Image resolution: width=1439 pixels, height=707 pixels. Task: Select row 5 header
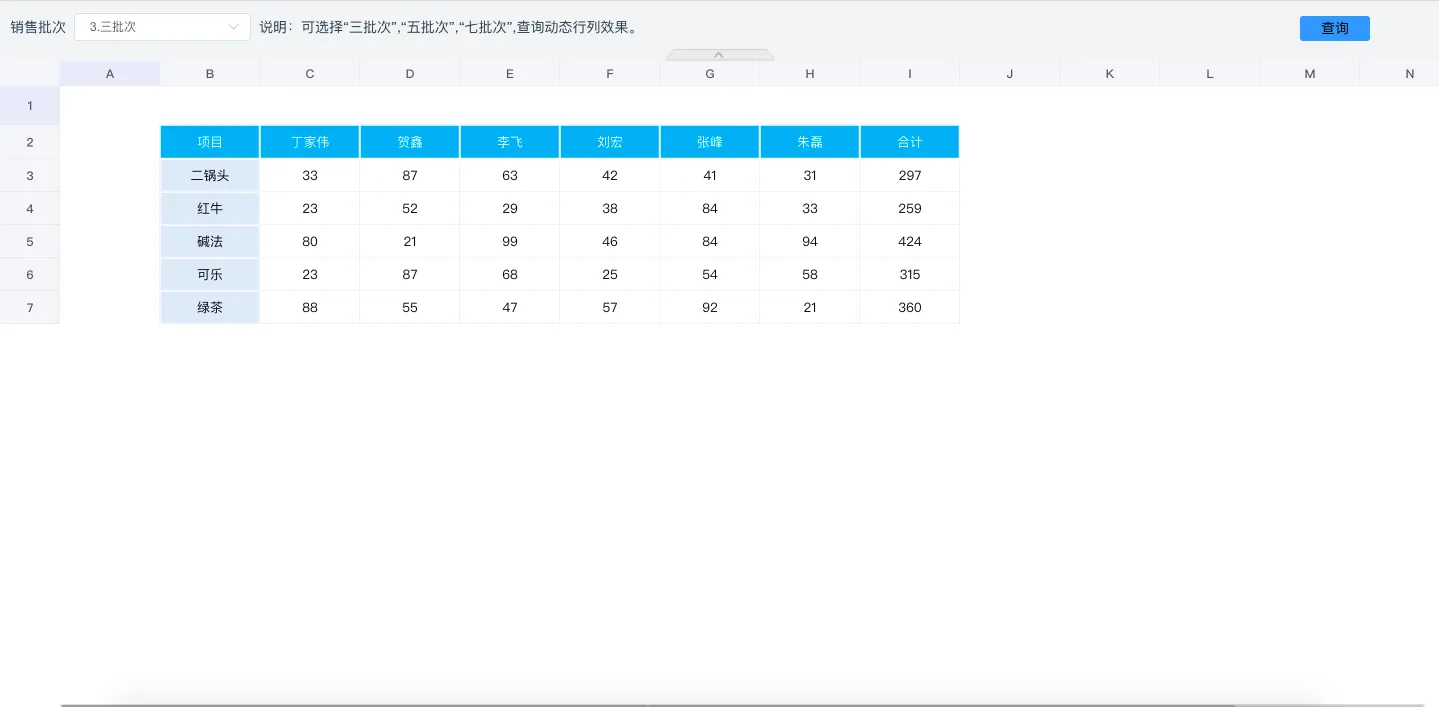pos(30,242)
